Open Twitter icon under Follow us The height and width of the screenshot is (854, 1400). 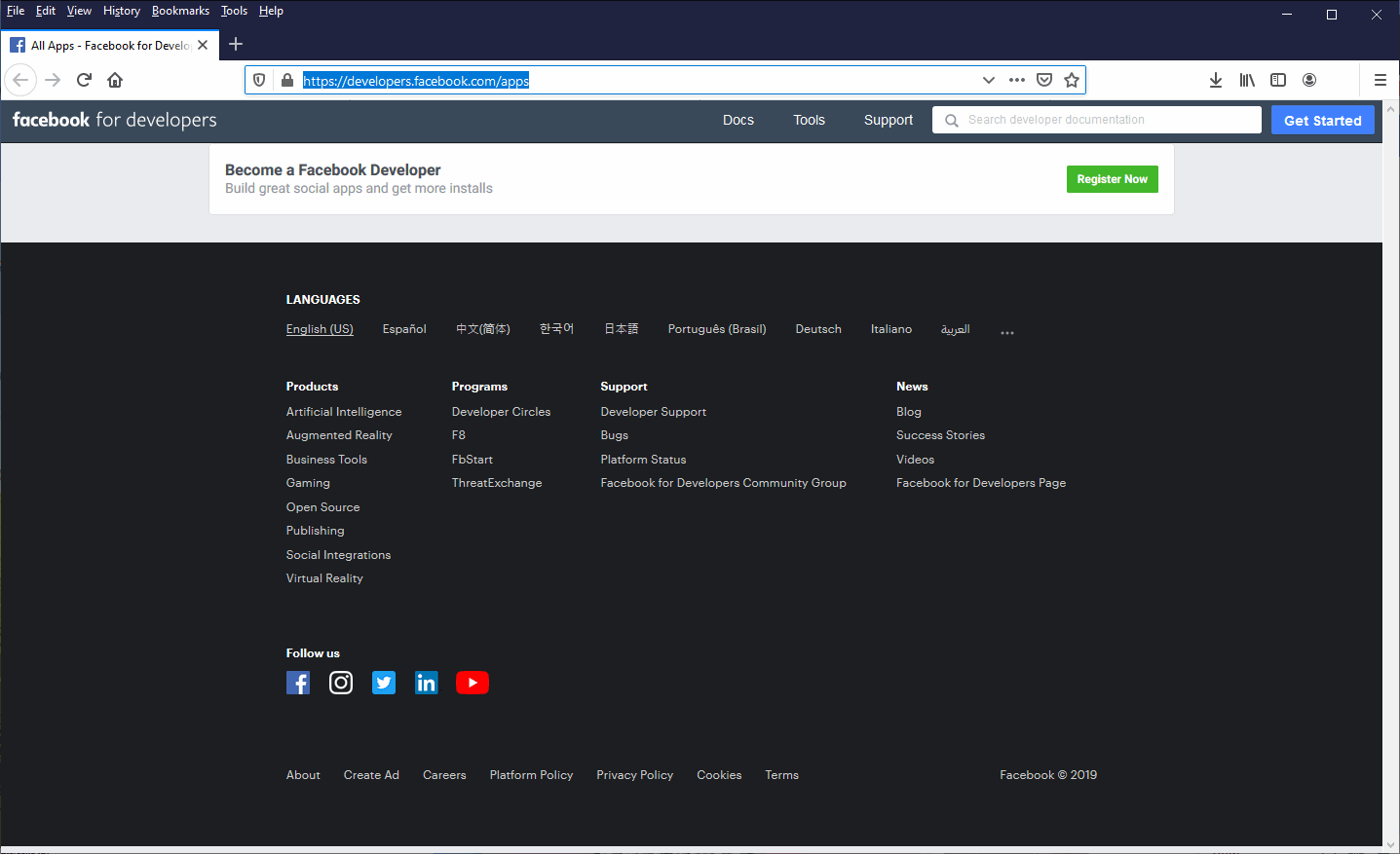[384, 683]
